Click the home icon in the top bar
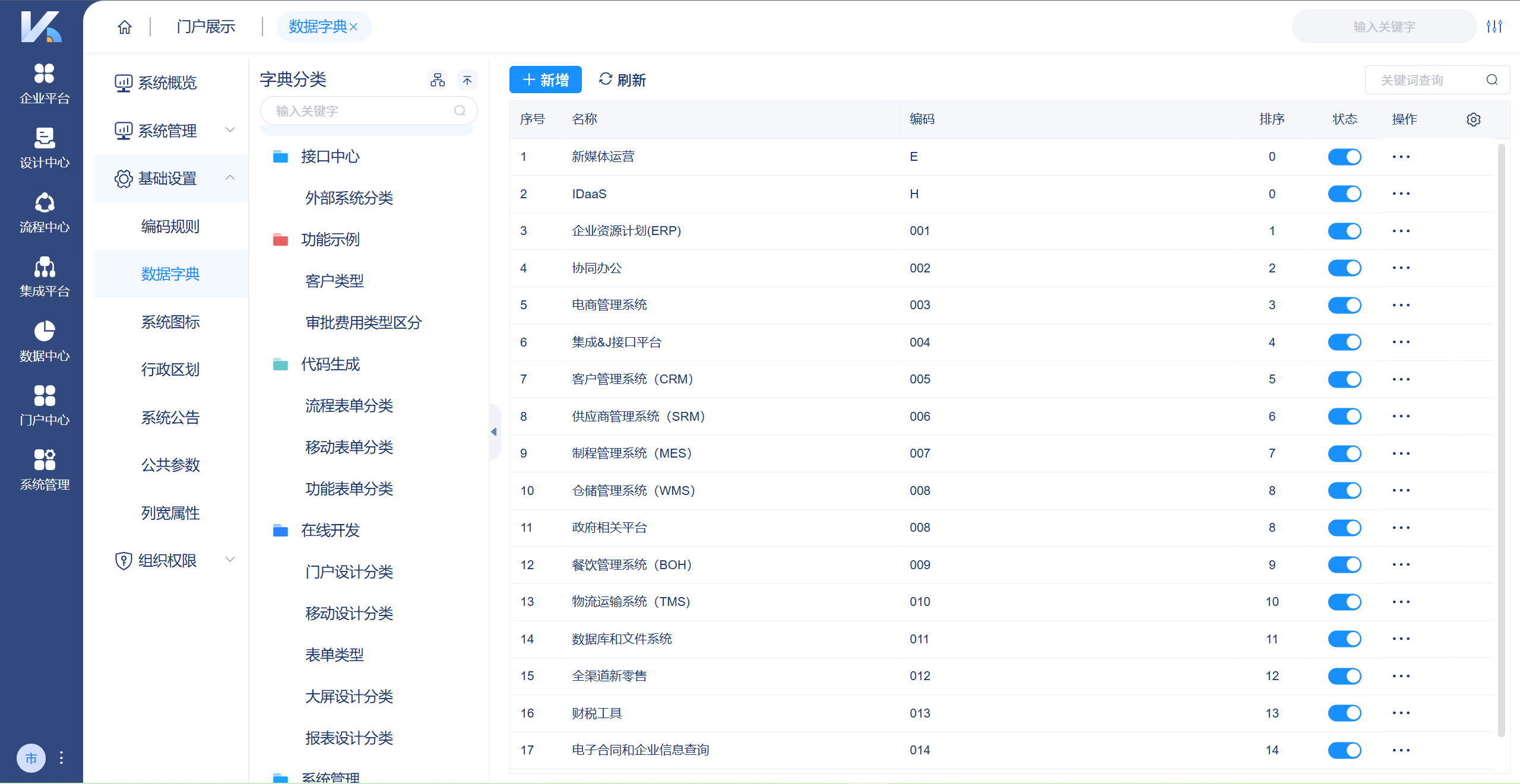The width and height of the screenshot is (1520, 784). coord(125,26)
